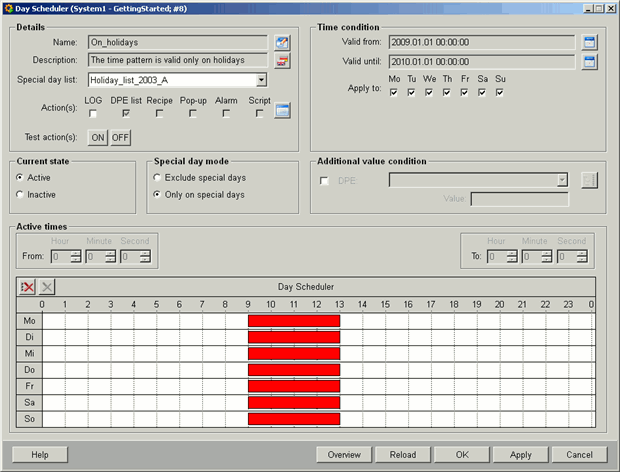The height and width of the screenshot is (472, 620).
Task: Uncheck the Su weekday checkbox
Action: [500, 93]
